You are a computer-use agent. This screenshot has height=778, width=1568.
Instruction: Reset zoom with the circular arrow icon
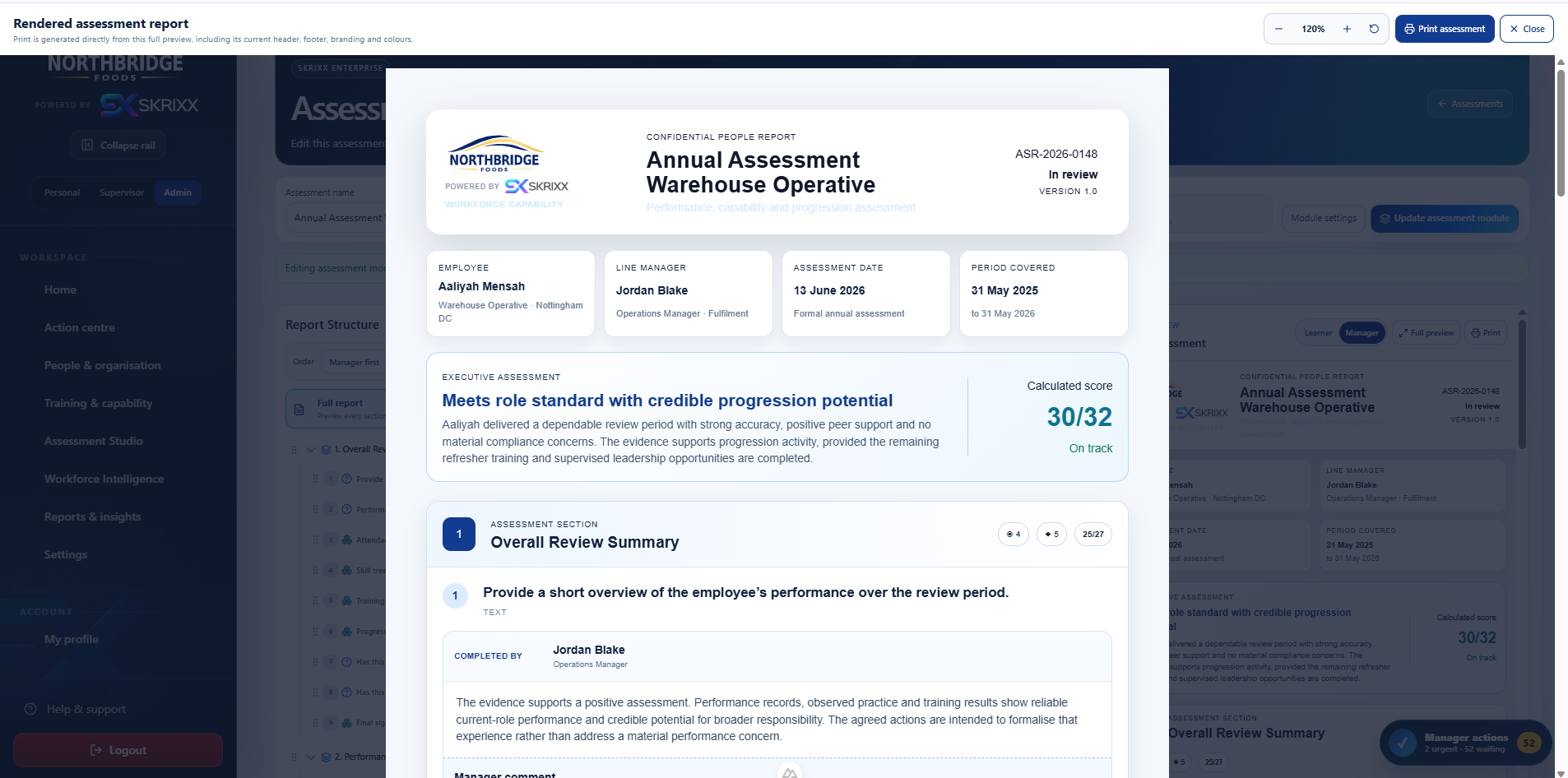point(1374,29)
